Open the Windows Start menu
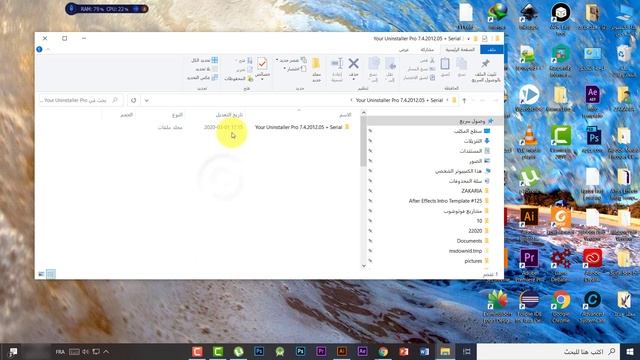Image resolution: width=640 pixels, height=360 pixels. pyautogui.click(x=630, y=351)
